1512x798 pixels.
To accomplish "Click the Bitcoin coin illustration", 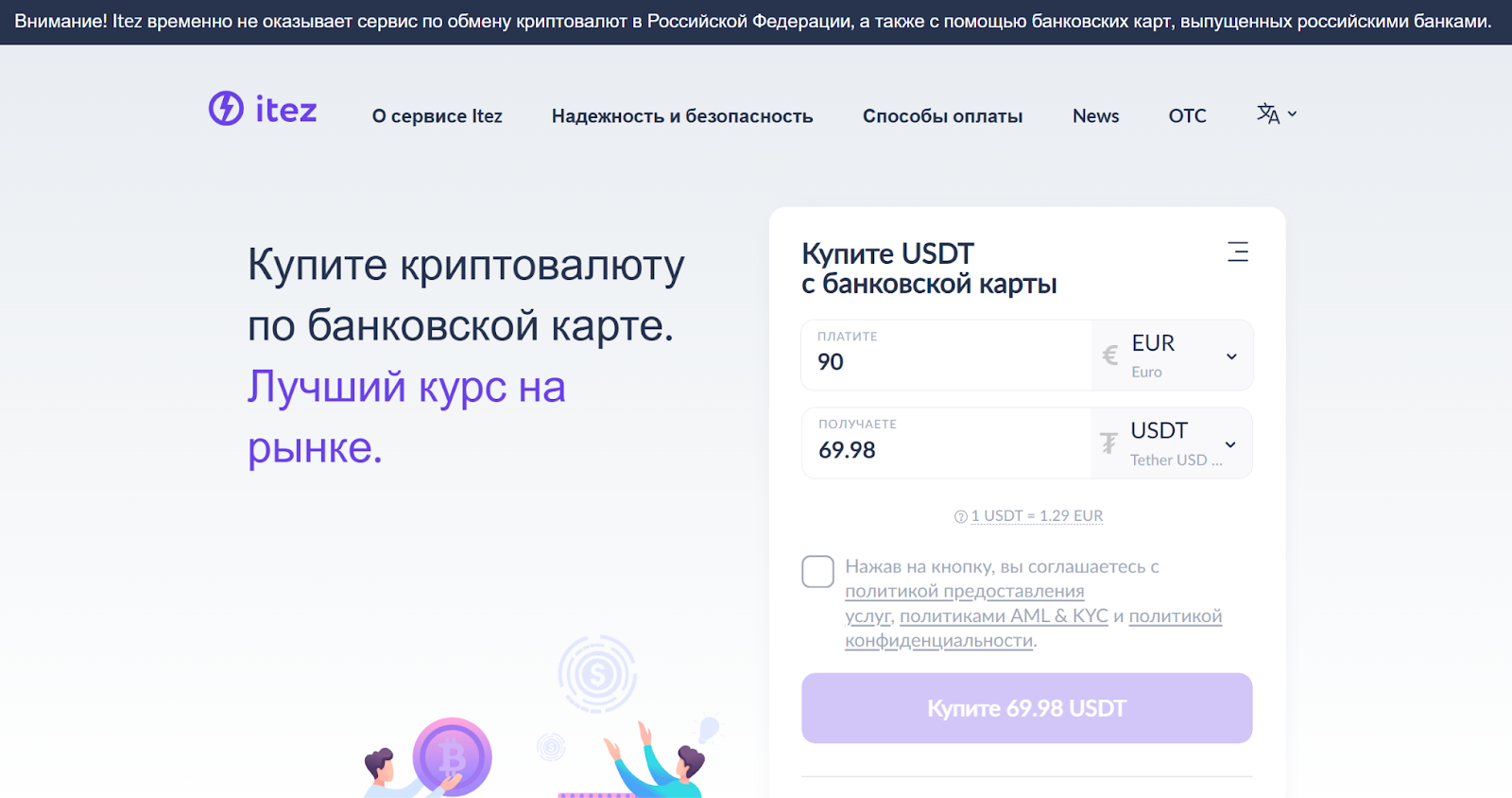I will tap(452, 756).
